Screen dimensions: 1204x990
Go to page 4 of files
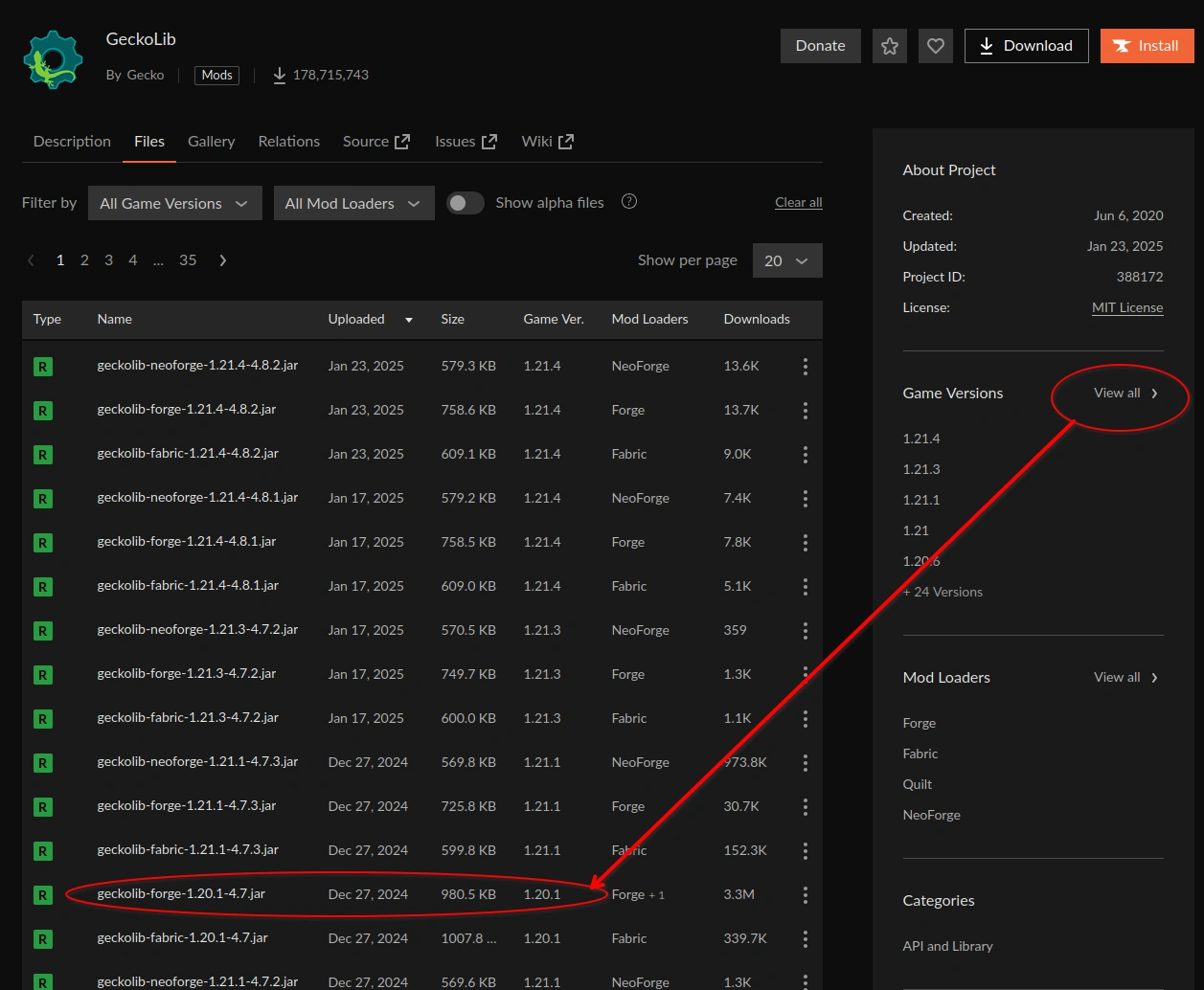(133, 260)
